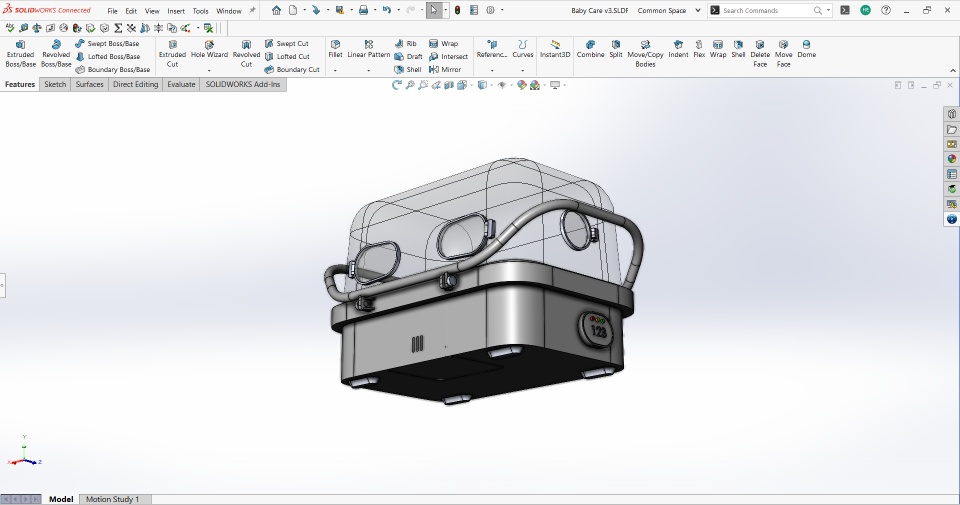The width and height of the screenshot is (960, 505).
Task: Open the Motion Study 1 tab
Action: [112, 499]
